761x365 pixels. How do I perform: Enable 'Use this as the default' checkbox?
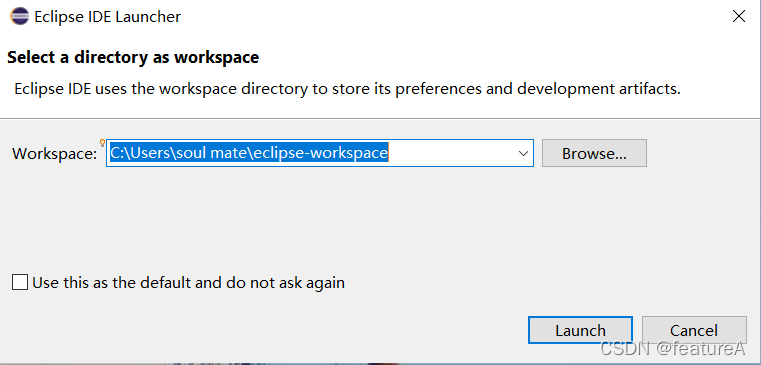point(20,282)
